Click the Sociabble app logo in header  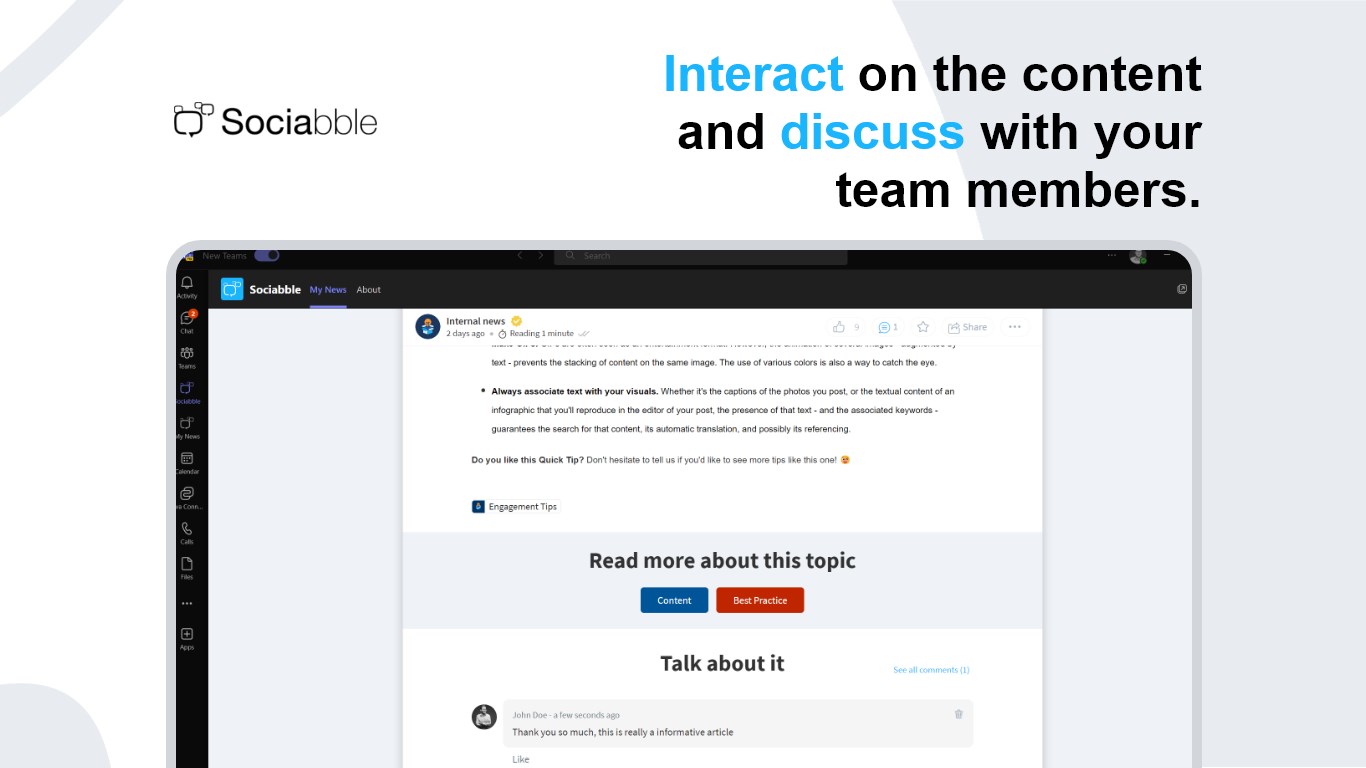pos(232,289)
